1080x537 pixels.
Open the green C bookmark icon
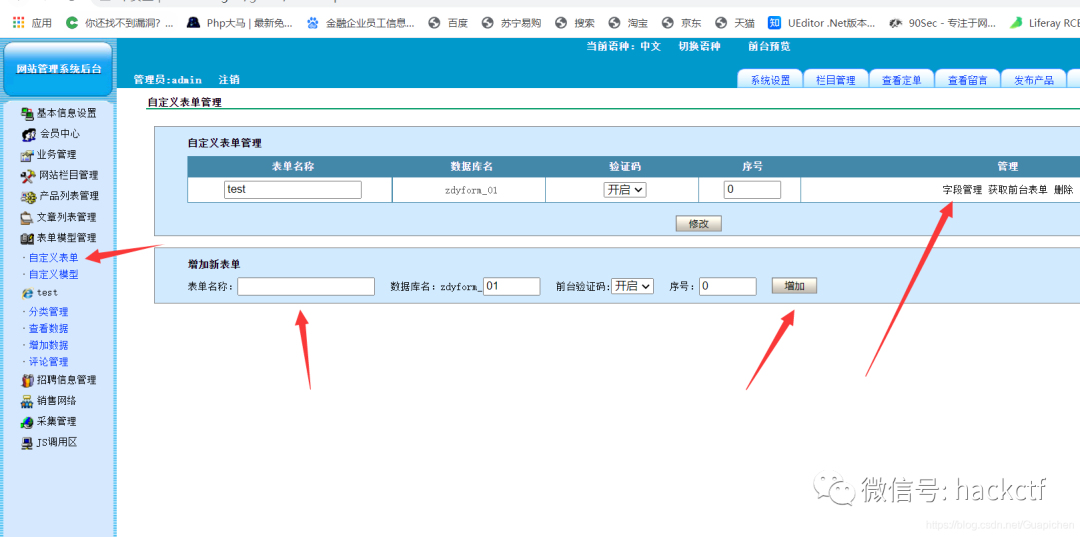(72, 23)
